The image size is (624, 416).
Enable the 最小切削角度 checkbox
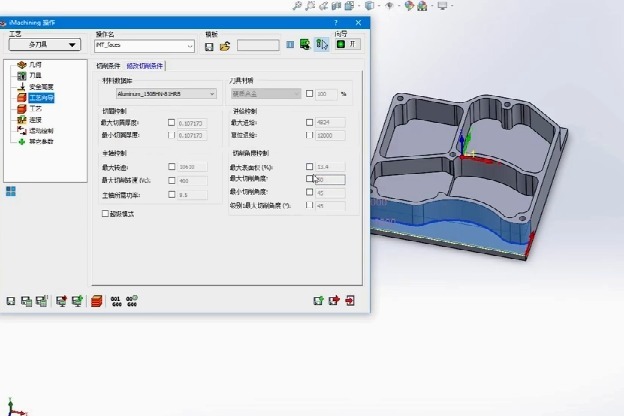pyautogui.click(x=310, y=192)
